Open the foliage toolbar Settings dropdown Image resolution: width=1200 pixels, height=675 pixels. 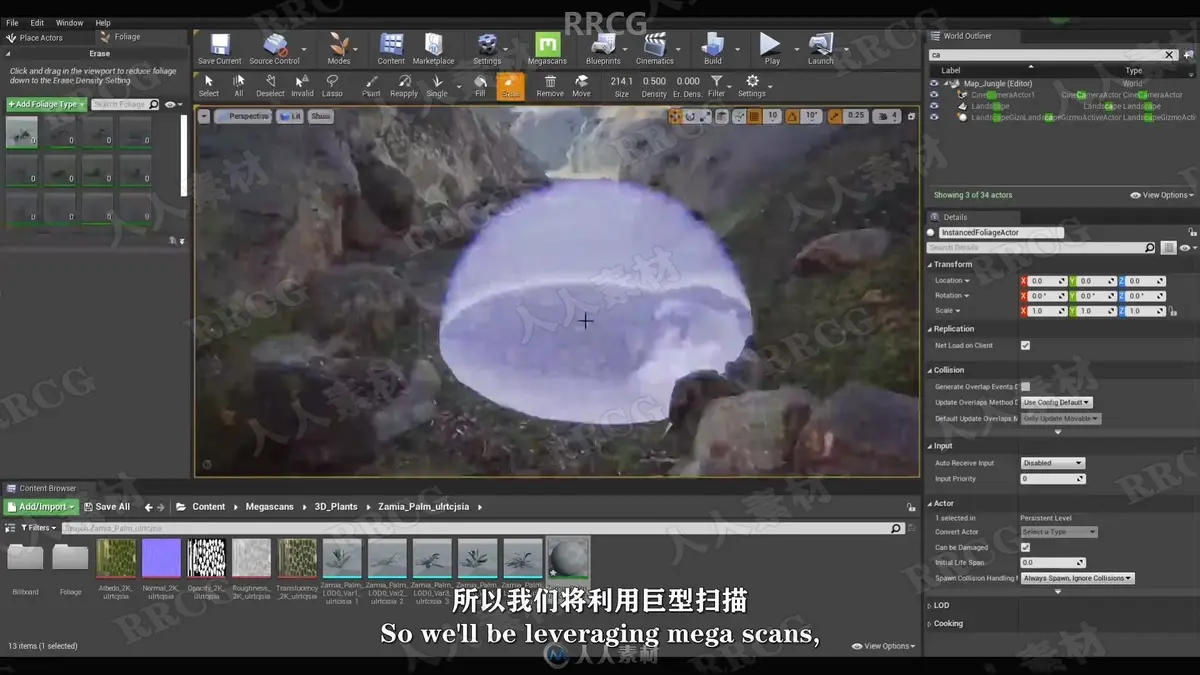[x=752, y=86]
